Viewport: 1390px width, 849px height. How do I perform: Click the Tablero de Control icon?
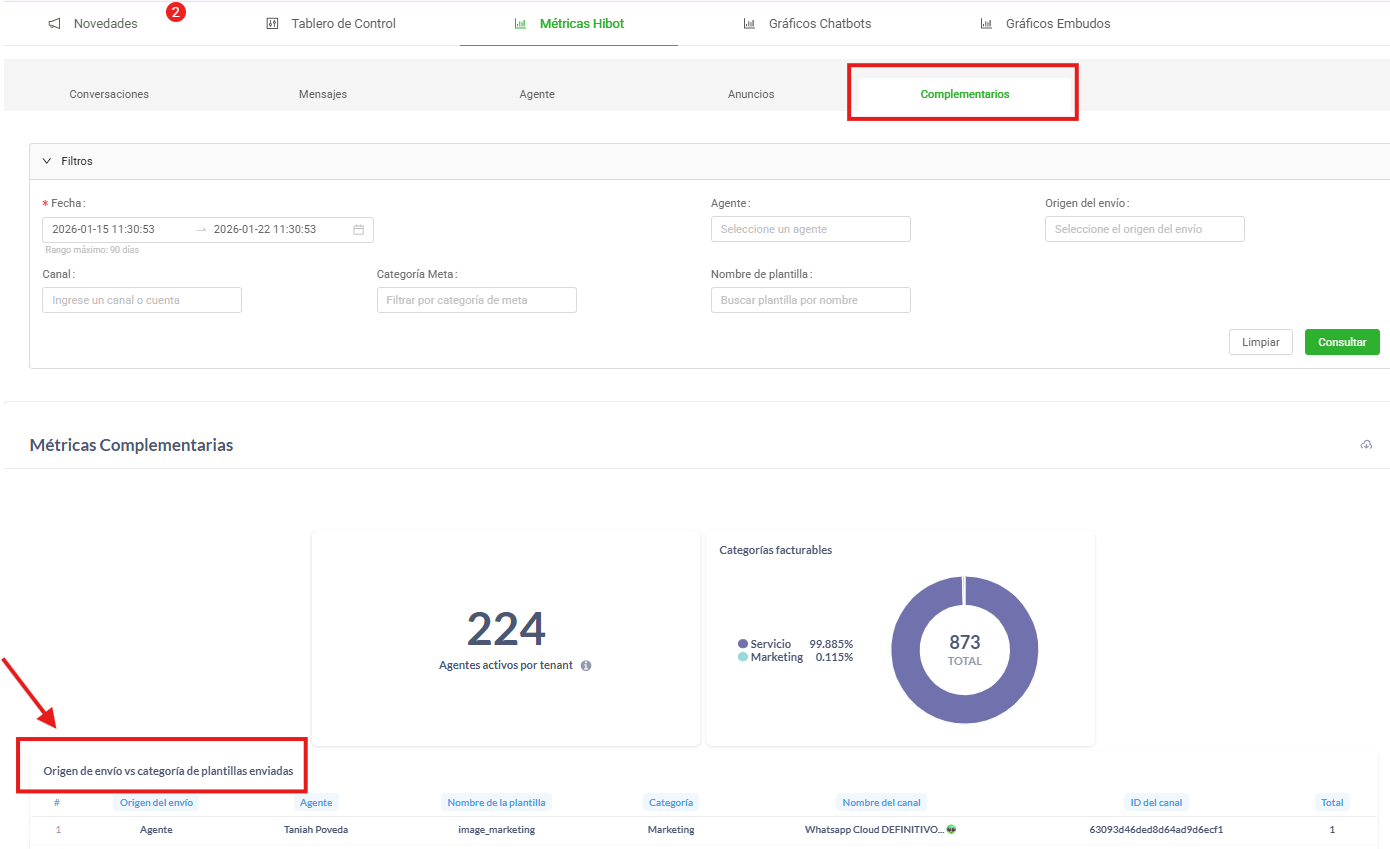click(272, 24)
